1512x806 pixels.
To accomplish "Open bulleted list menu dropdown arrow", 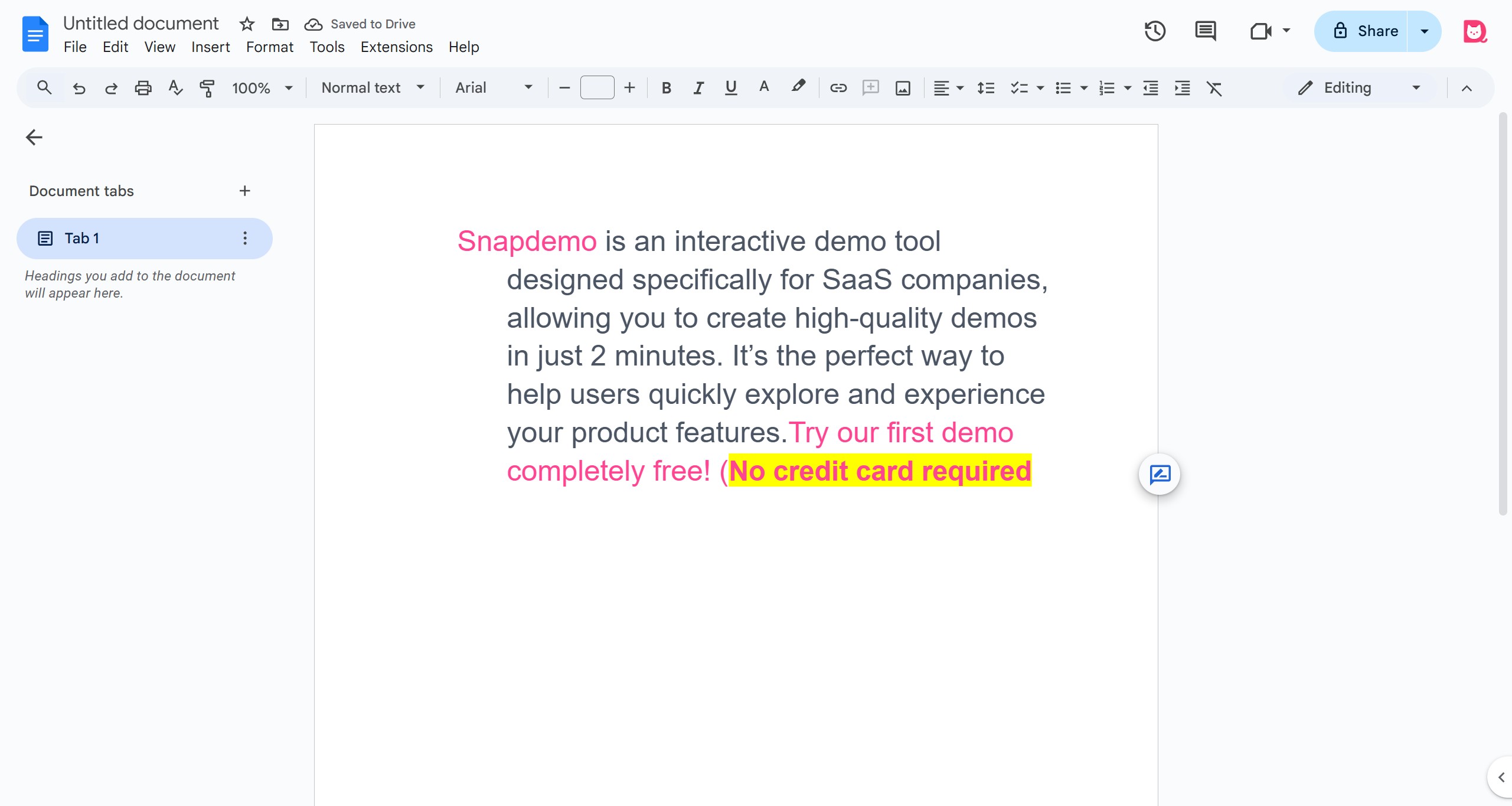I will tap(1084, 88).
